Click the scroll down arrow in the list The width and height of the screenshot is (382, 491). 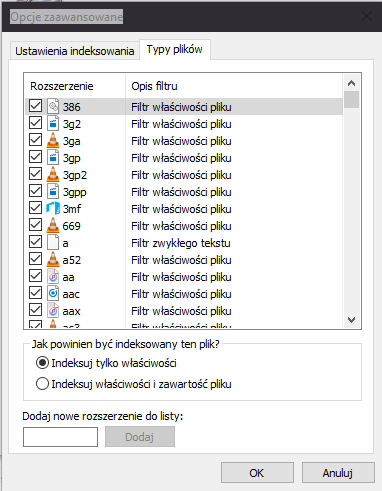351,320
